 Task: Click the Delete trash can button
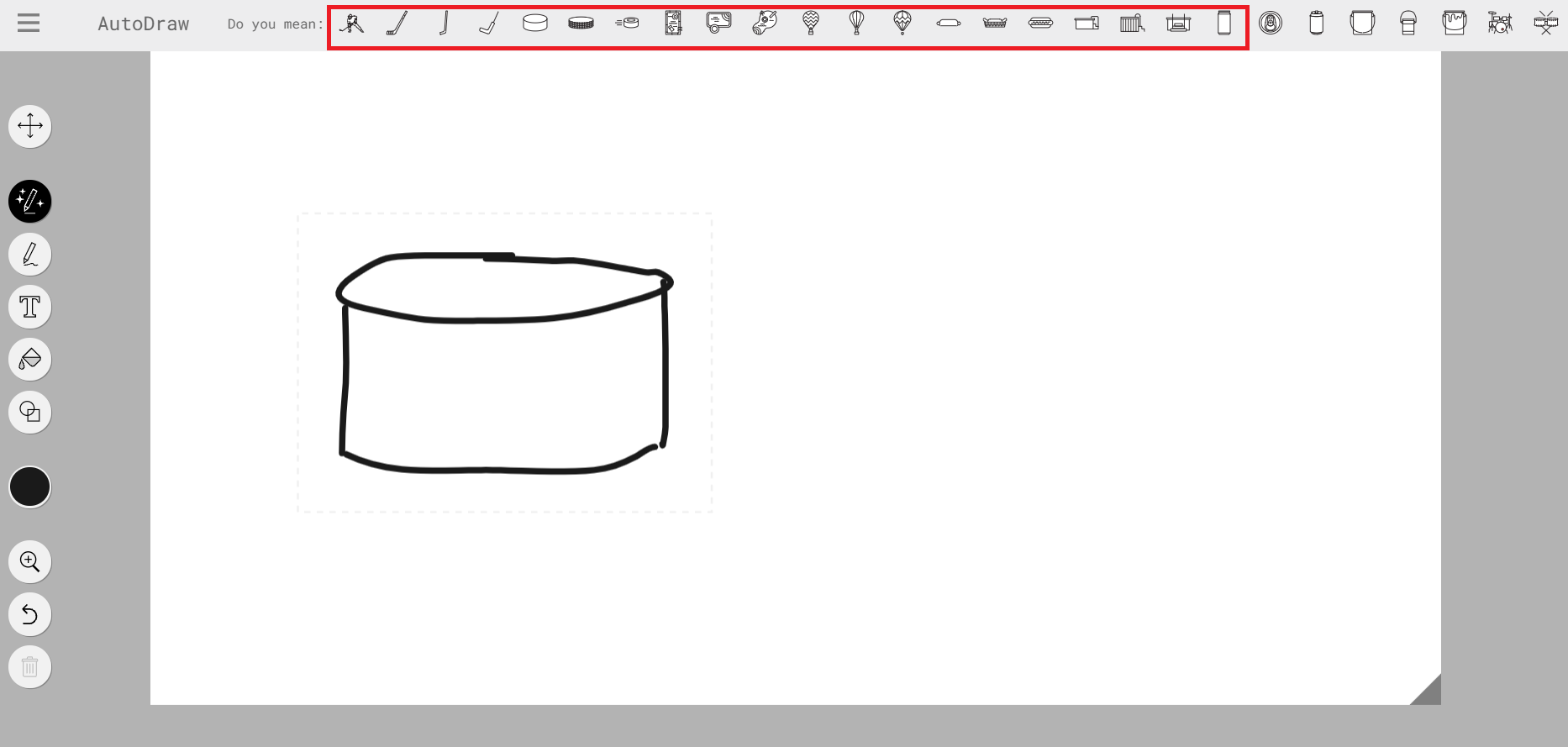tap(30, 667)
